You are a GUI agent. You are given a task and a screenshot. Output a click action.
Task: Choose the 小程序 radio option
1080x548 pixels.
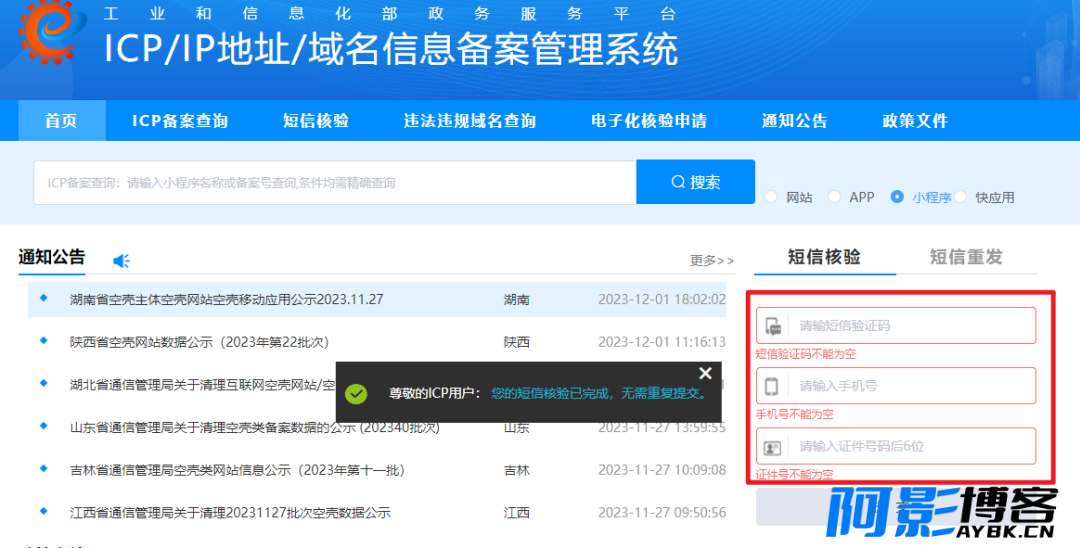tap(897, 197)
